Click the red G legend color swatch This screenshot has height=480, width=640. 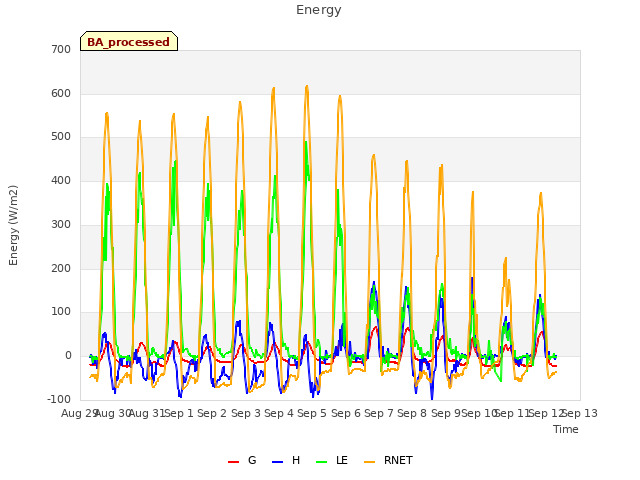click(233, 462)
